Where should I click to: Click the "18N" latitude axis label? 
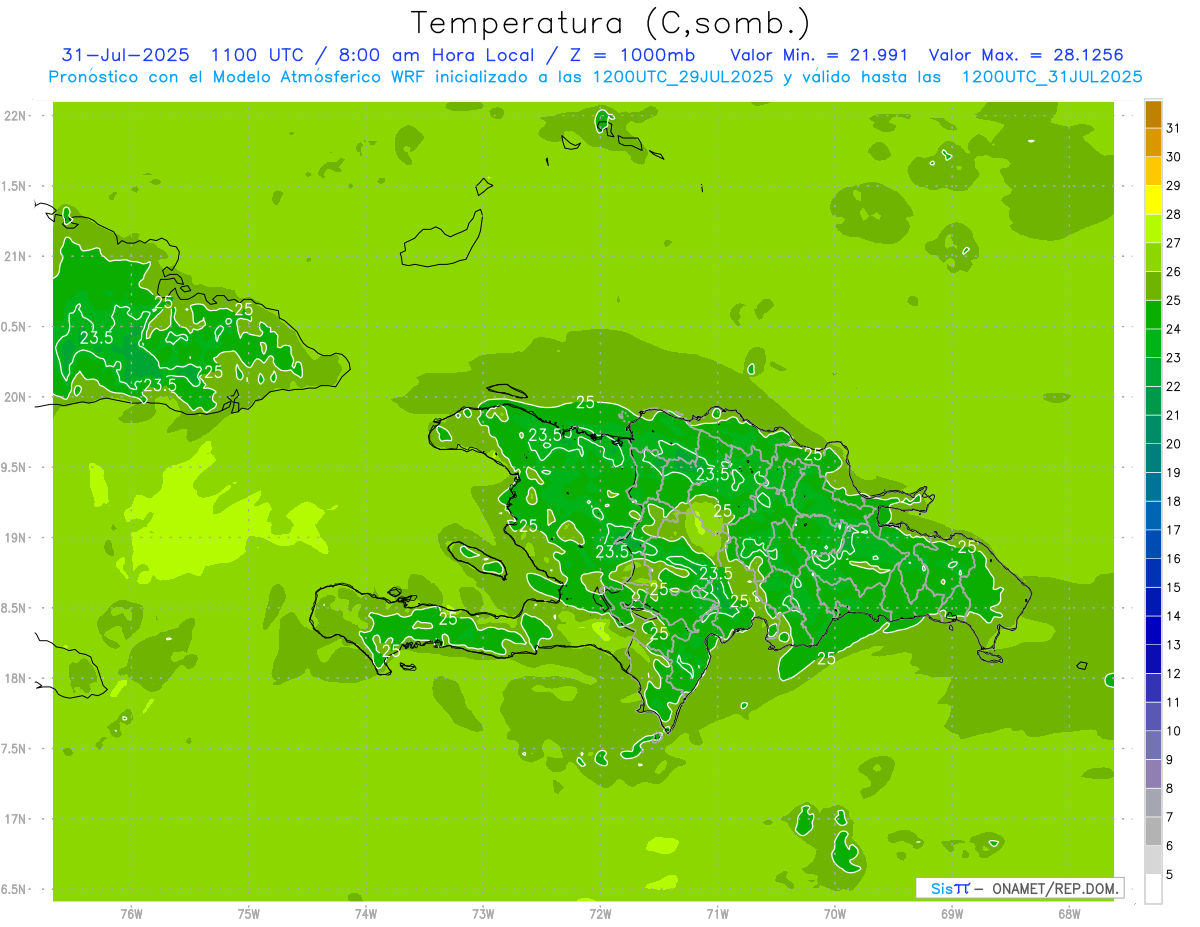coord(16,678)
